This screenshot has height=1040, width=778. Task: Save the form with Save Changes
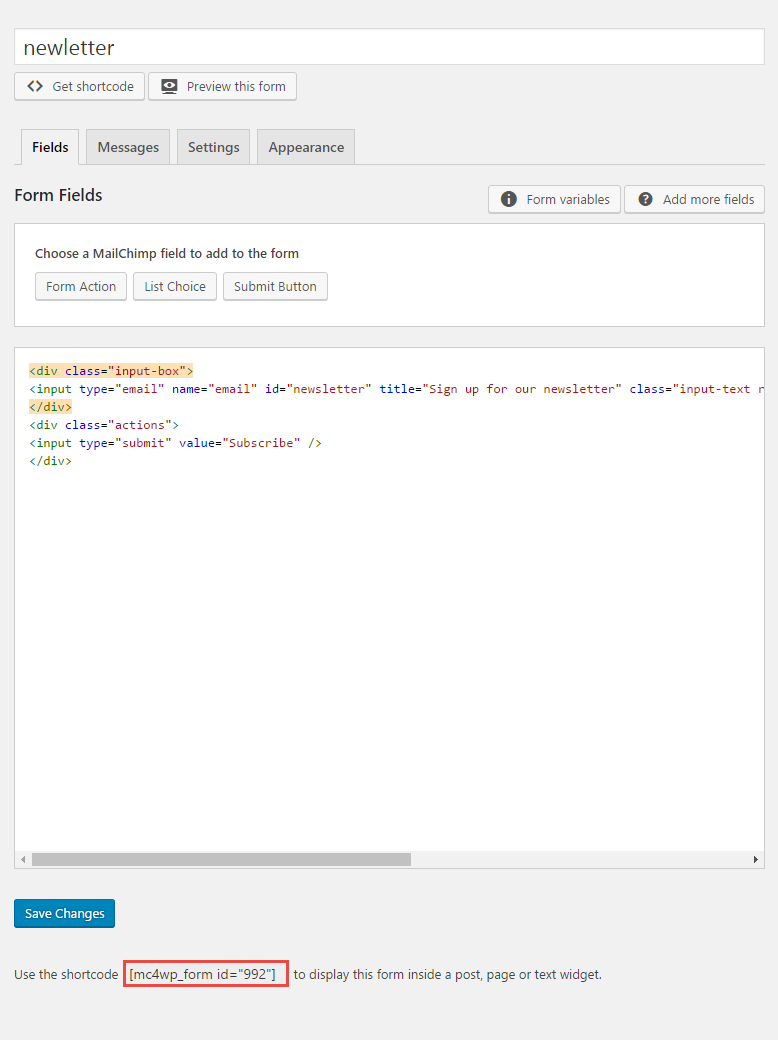click(64, 913)
